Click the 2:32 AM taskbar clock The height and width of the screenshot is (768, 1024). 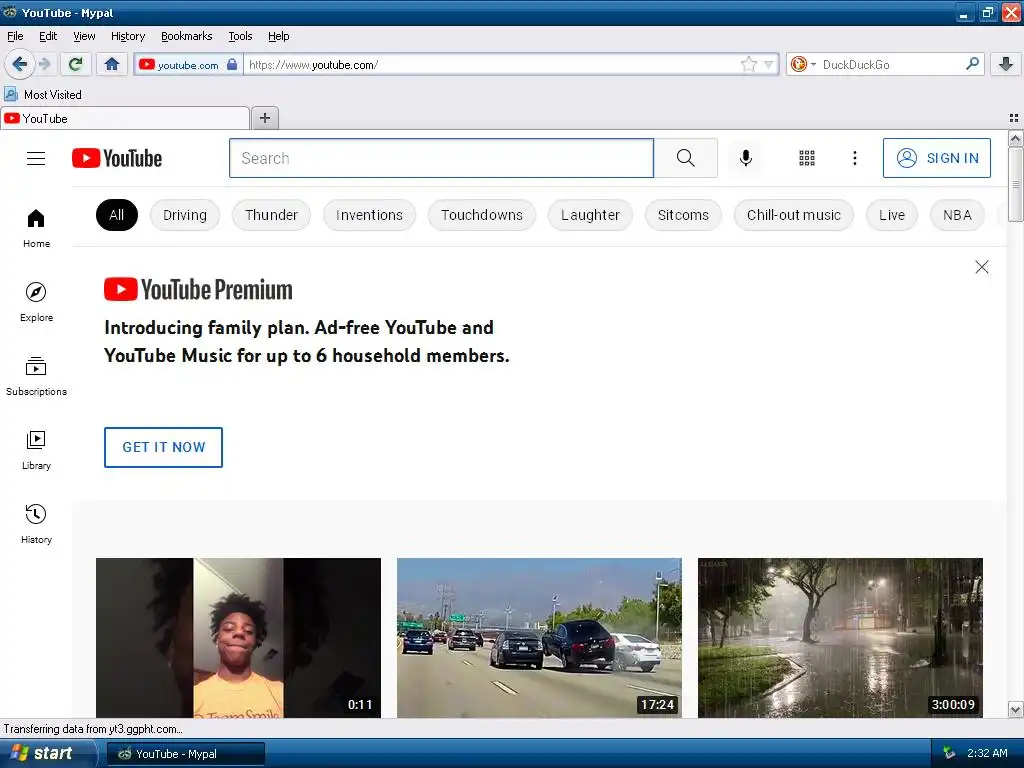pos(987,754)
